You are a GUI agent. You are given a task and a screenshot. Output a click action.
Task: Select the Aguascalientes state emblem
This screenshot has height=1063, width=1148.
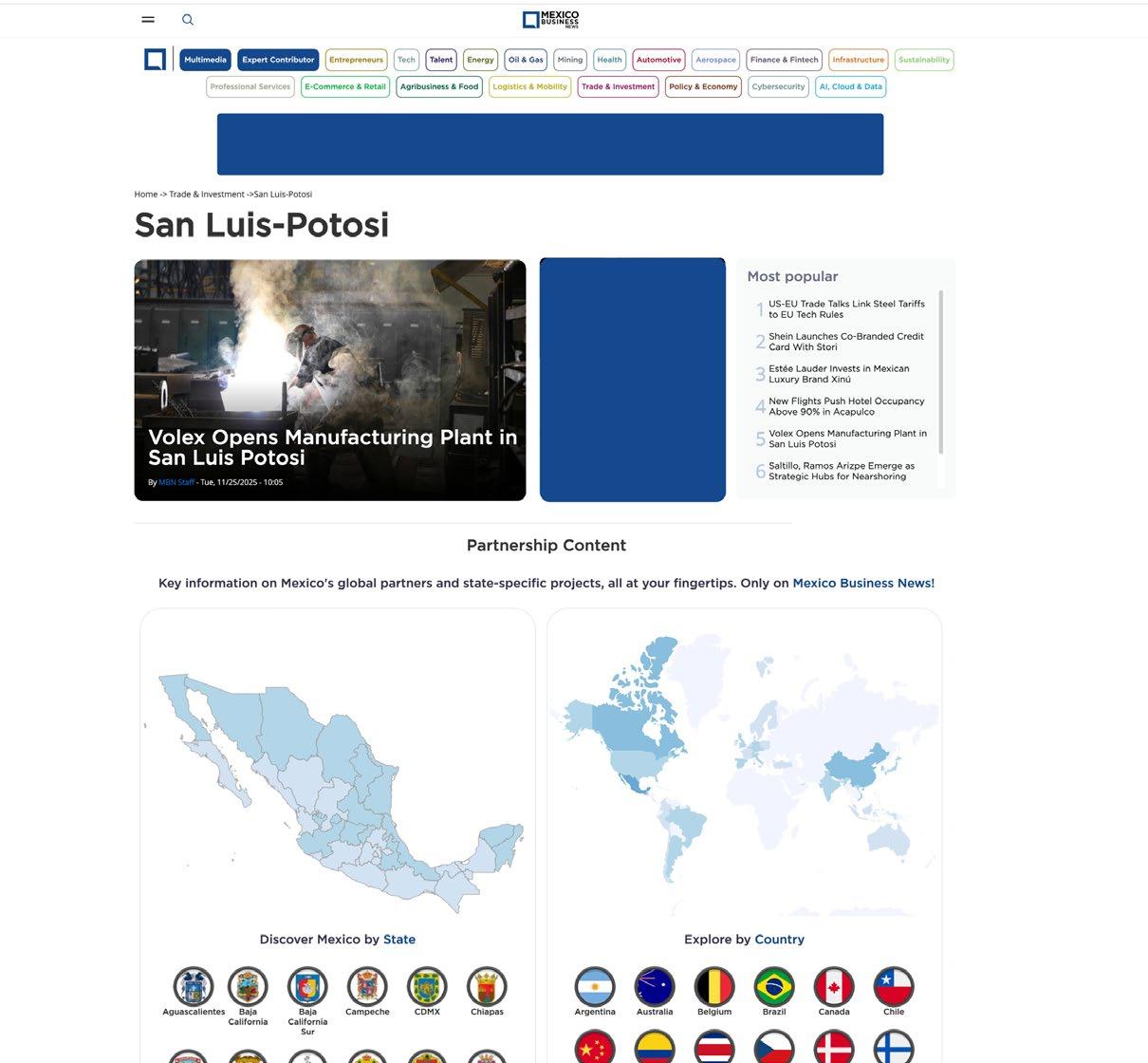pos(194,987)
